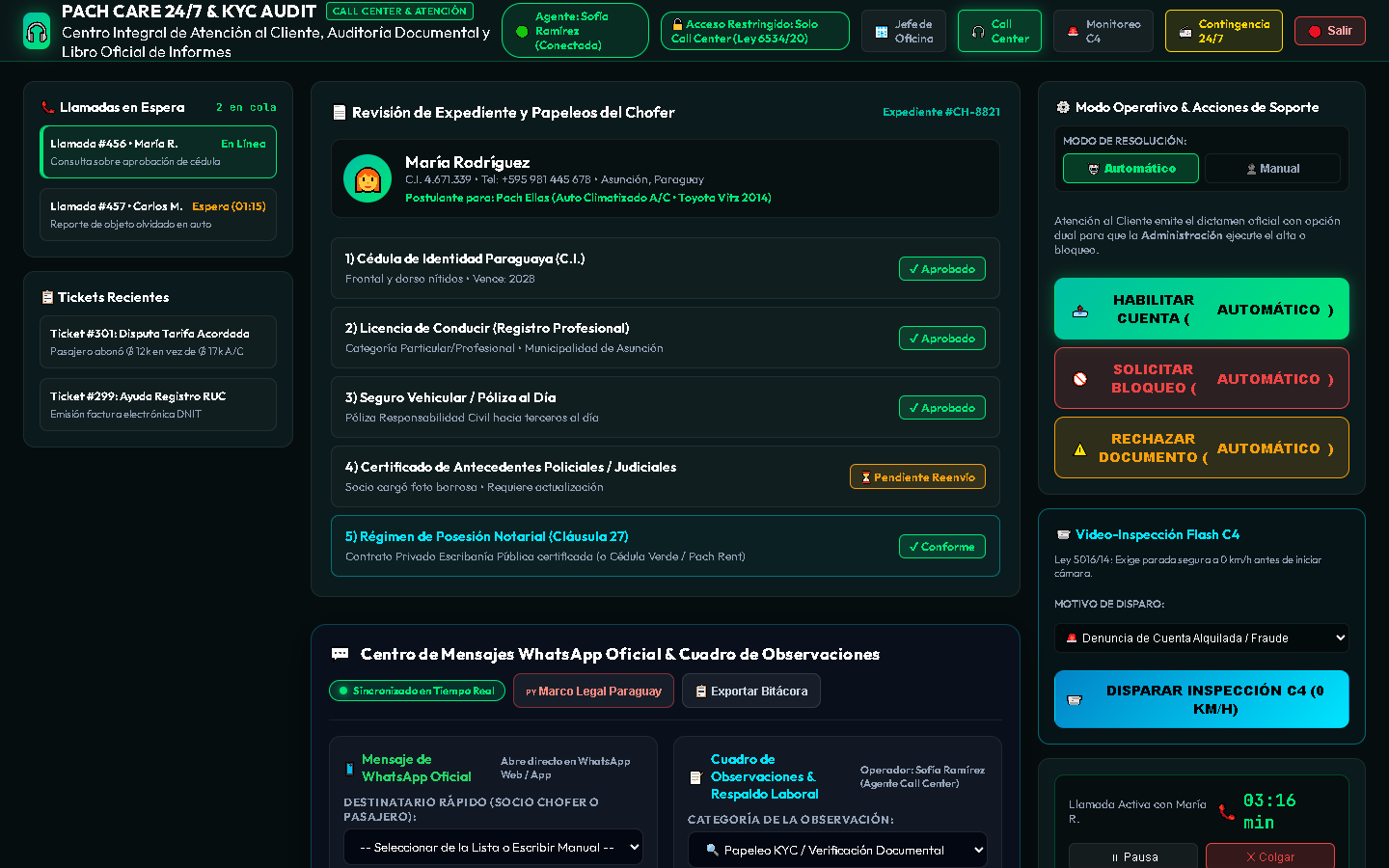Click the Video-Inspección Flash C4 camera icon
Viewport: 1389px width, 868px height.
pyautogui.click(x=1063, y=534)
